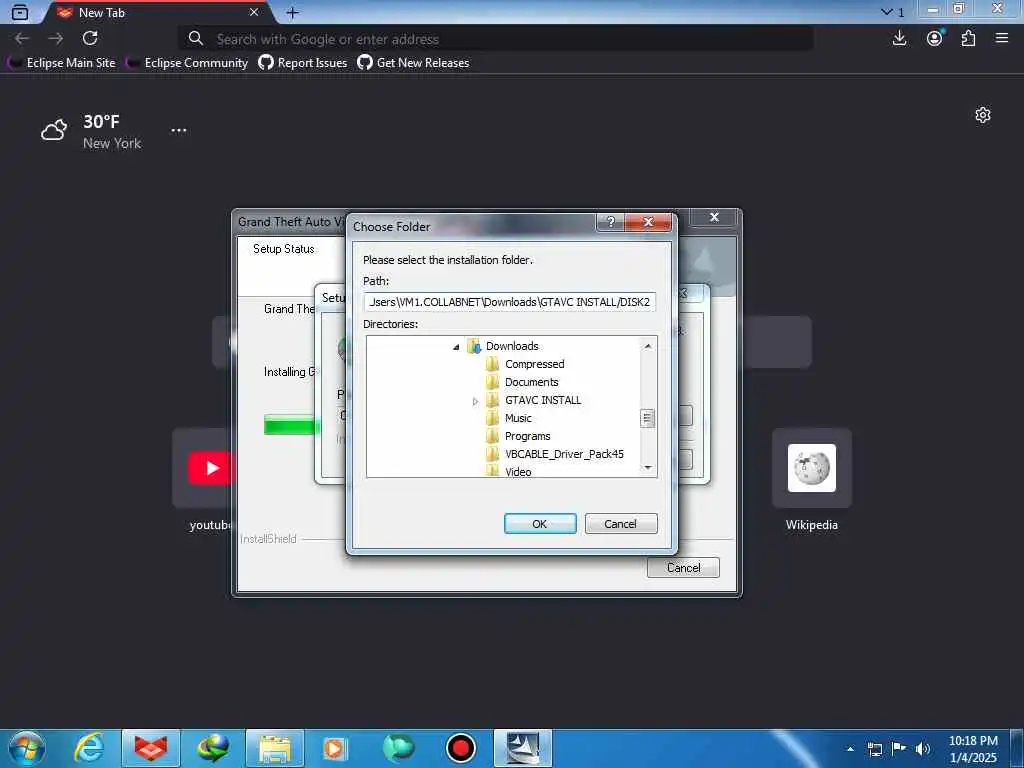Viewport: 1024px width, 768px height.
Task: Launch Internet Explorer from taskbar
Action: [x=89, y=748]
